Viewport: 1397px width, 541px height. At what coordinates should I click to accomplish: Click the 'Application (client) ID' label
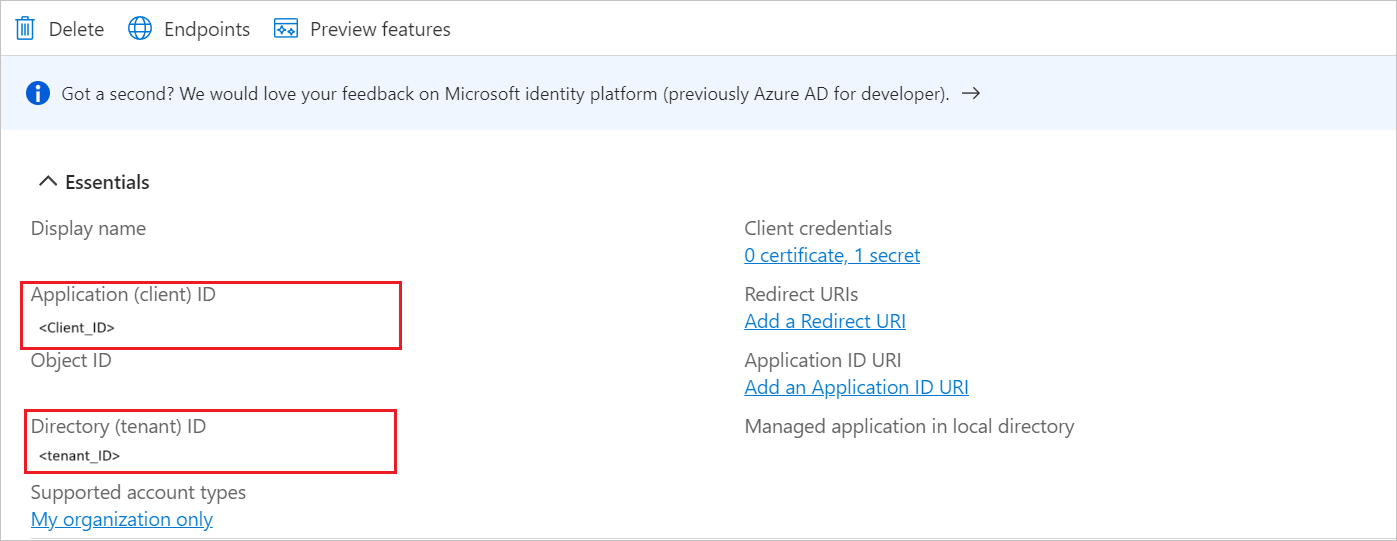123,295
